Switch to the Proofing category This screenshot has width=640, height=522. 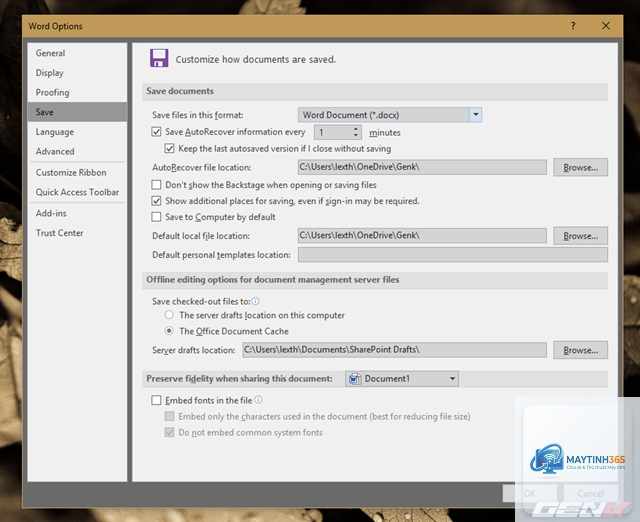(x=77, y=92)
